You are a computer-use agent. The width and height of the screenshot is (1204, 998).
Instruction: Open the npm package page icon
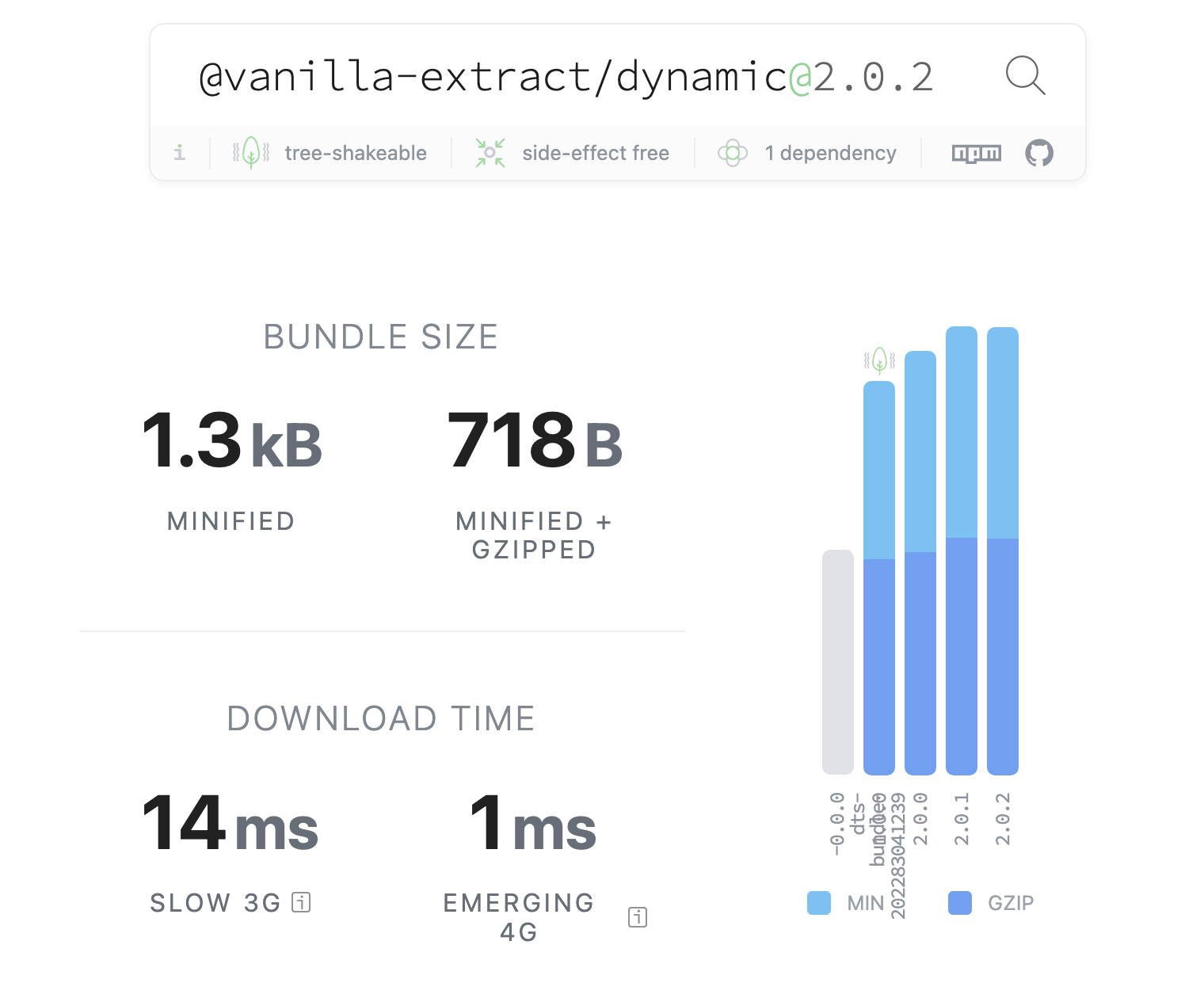tap(976, 153)
